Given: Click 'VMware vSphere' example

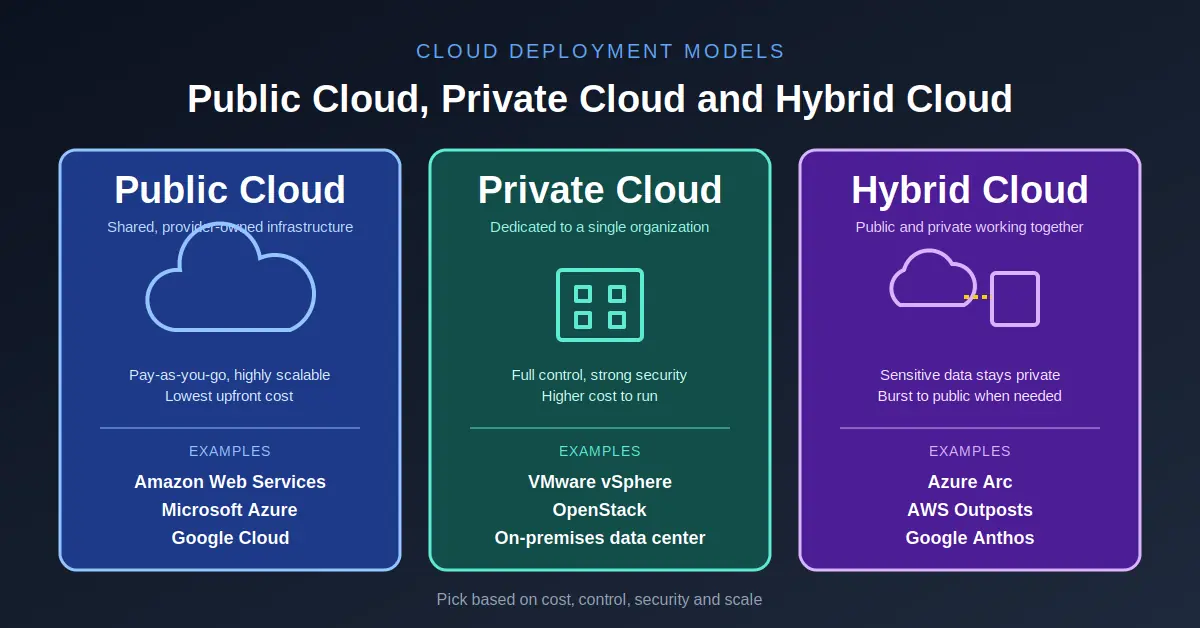Looking at the screenshot, I should [x=600, y=482].
